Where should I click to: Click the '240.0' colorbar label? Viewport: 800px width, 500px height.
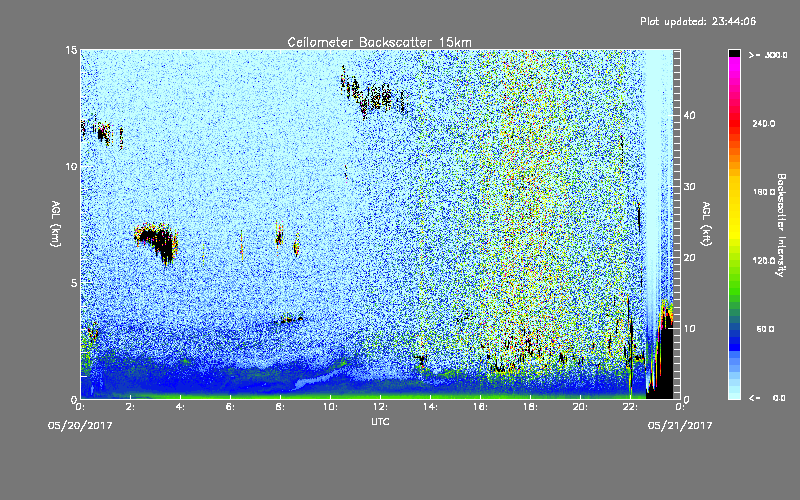[764, 124]
